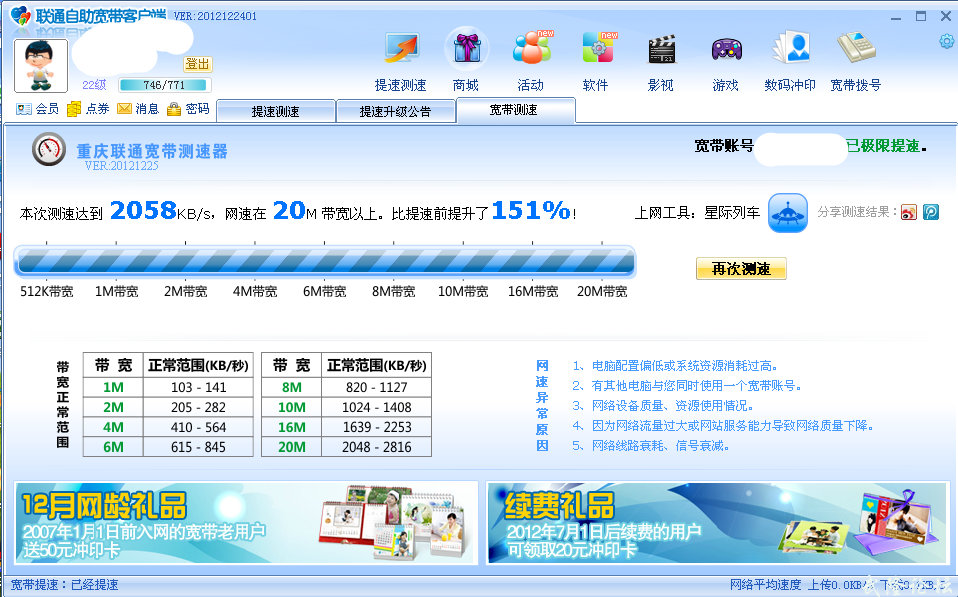Maximize the client window
This screenshot has height=597, width=958.
pyautogui.click(x=921, y=16)
